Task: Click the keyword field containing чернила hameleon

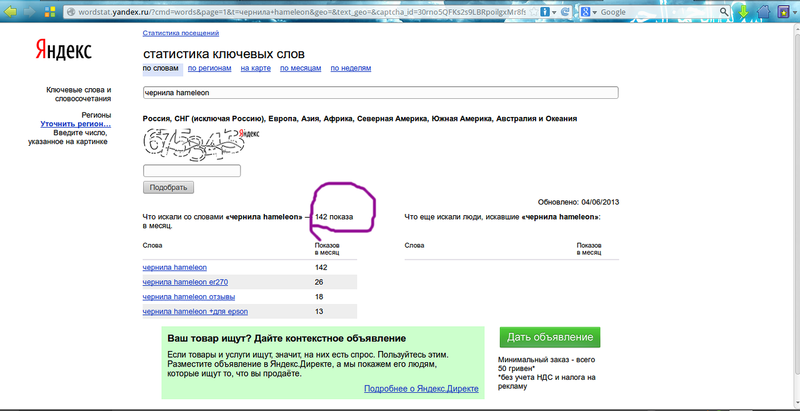Action: [x=381, y=92]
